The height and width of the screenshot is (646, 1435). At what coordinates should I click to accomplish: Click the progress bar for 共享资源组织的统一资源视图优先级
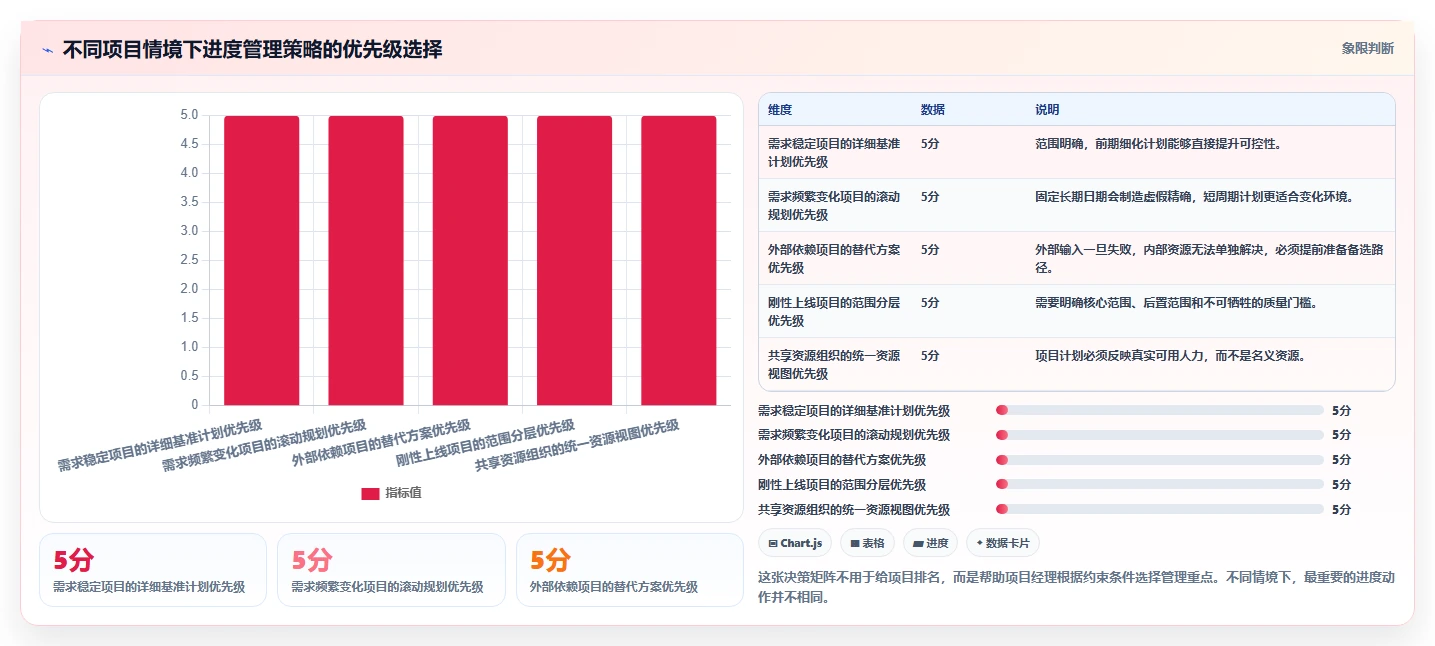[1160, 509]
